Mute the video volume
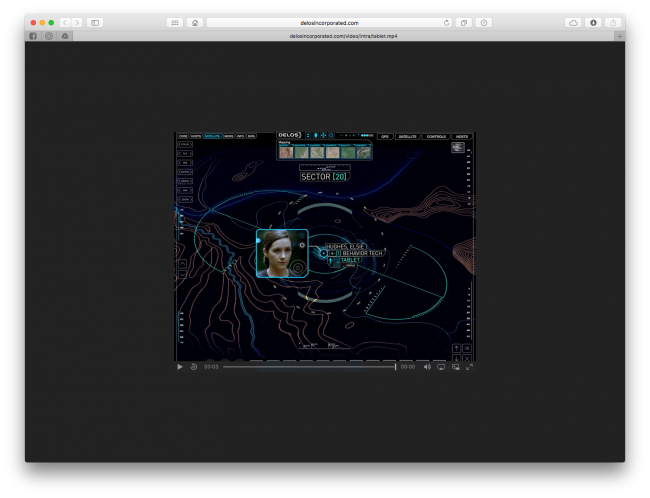650x498 pixels. 427,367
